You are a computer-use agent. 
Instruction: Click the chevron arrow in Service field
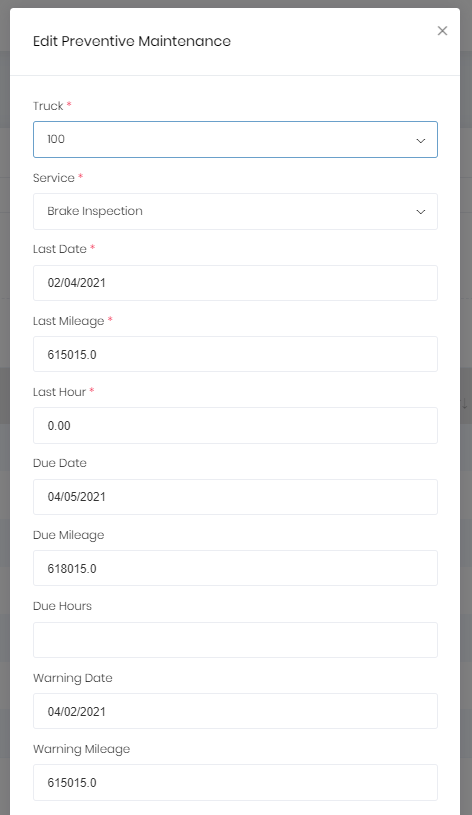point(421,212)
